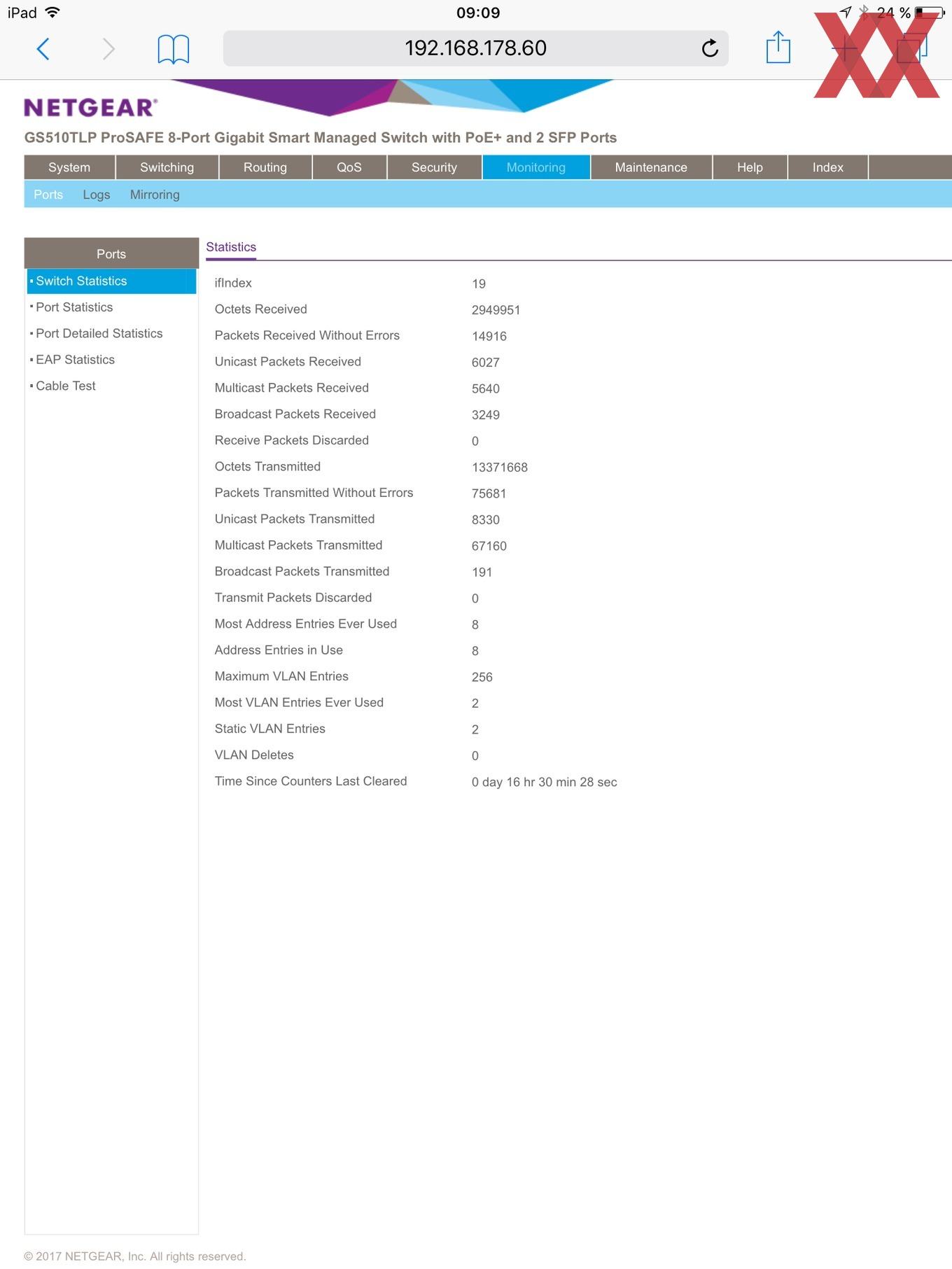Click Time Since Counters Last Cleared label
952x1269 pixels.
coord(310,782)
